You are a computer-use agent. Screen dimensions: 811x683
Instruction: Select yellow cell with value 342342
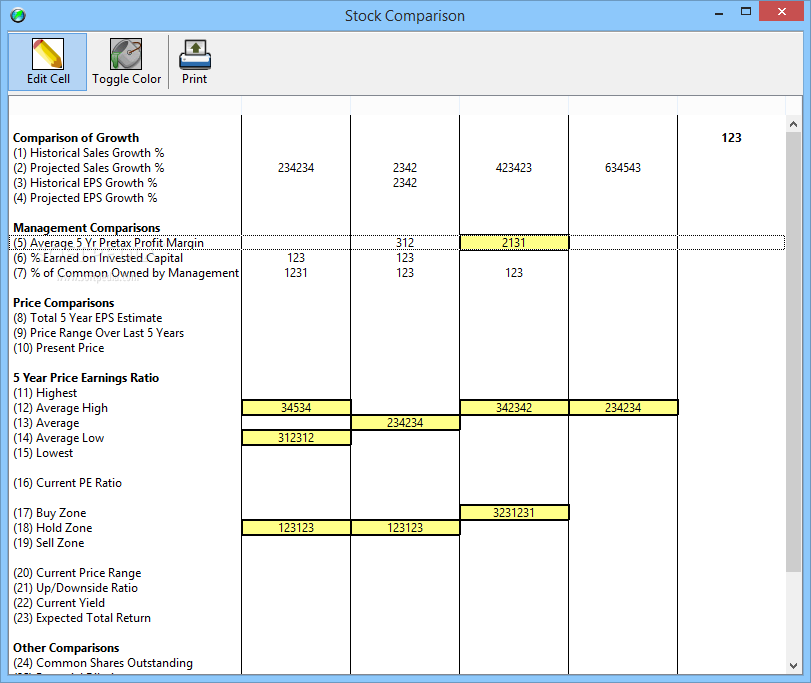[514, 407]
